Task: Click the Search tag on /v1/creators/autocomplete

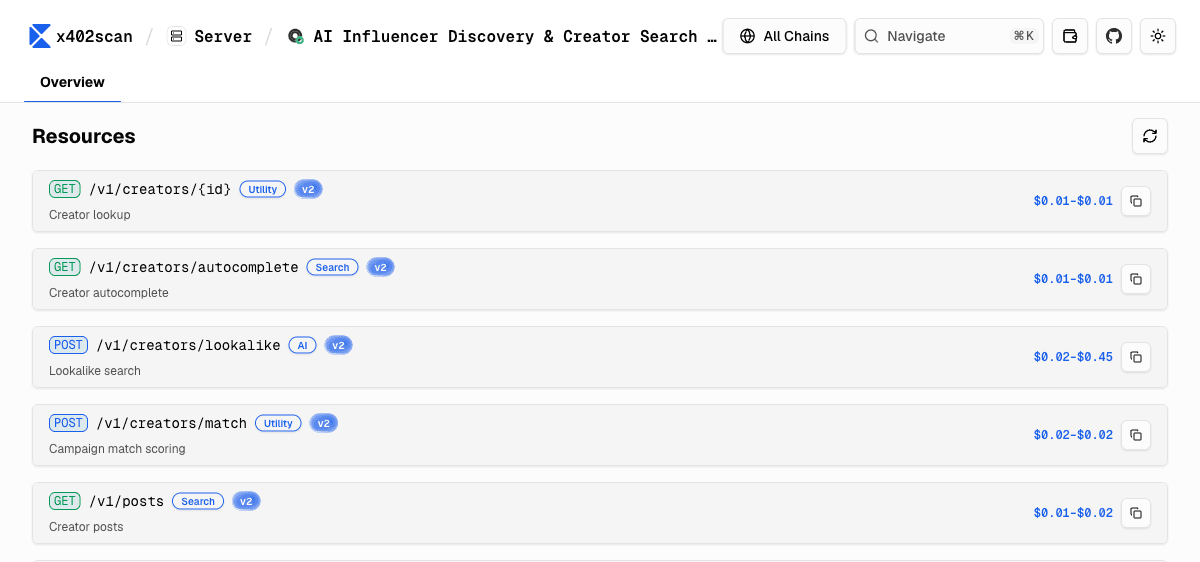Action: coord(332,267)
